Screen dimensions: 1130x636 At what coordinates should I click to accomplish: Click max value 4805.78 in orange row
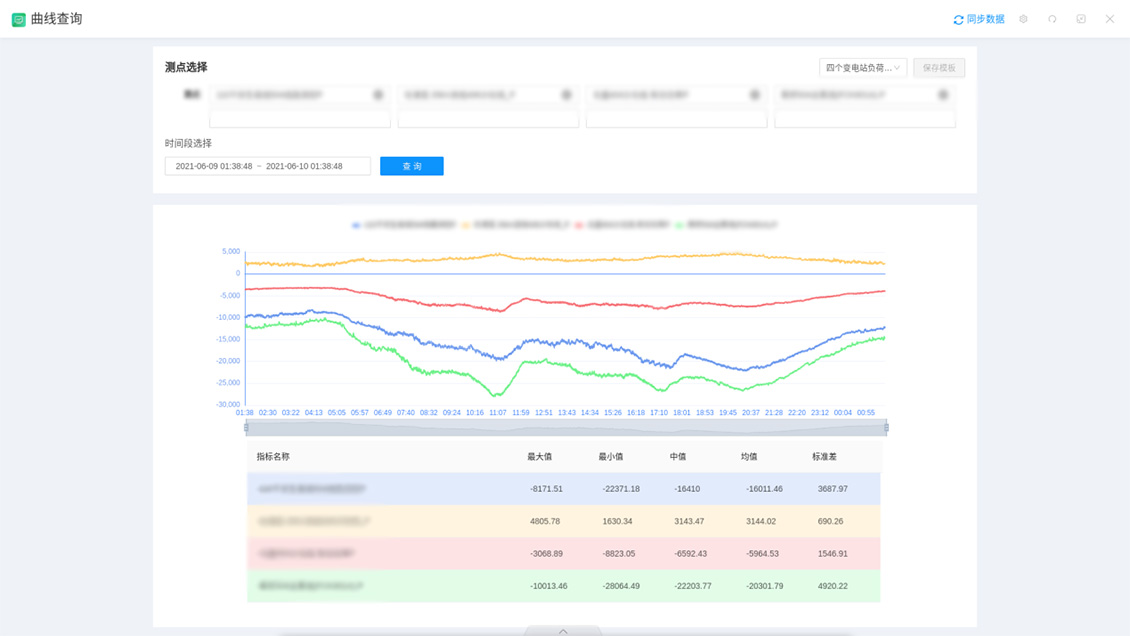(545, 521)
